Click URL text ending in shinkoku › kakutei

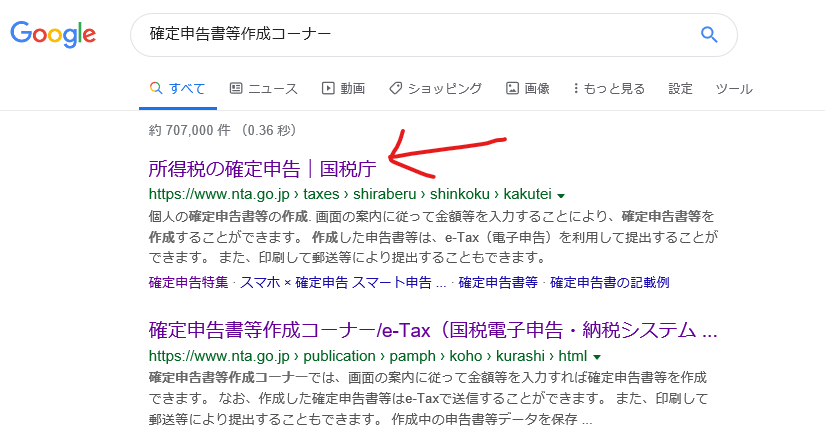350,194
